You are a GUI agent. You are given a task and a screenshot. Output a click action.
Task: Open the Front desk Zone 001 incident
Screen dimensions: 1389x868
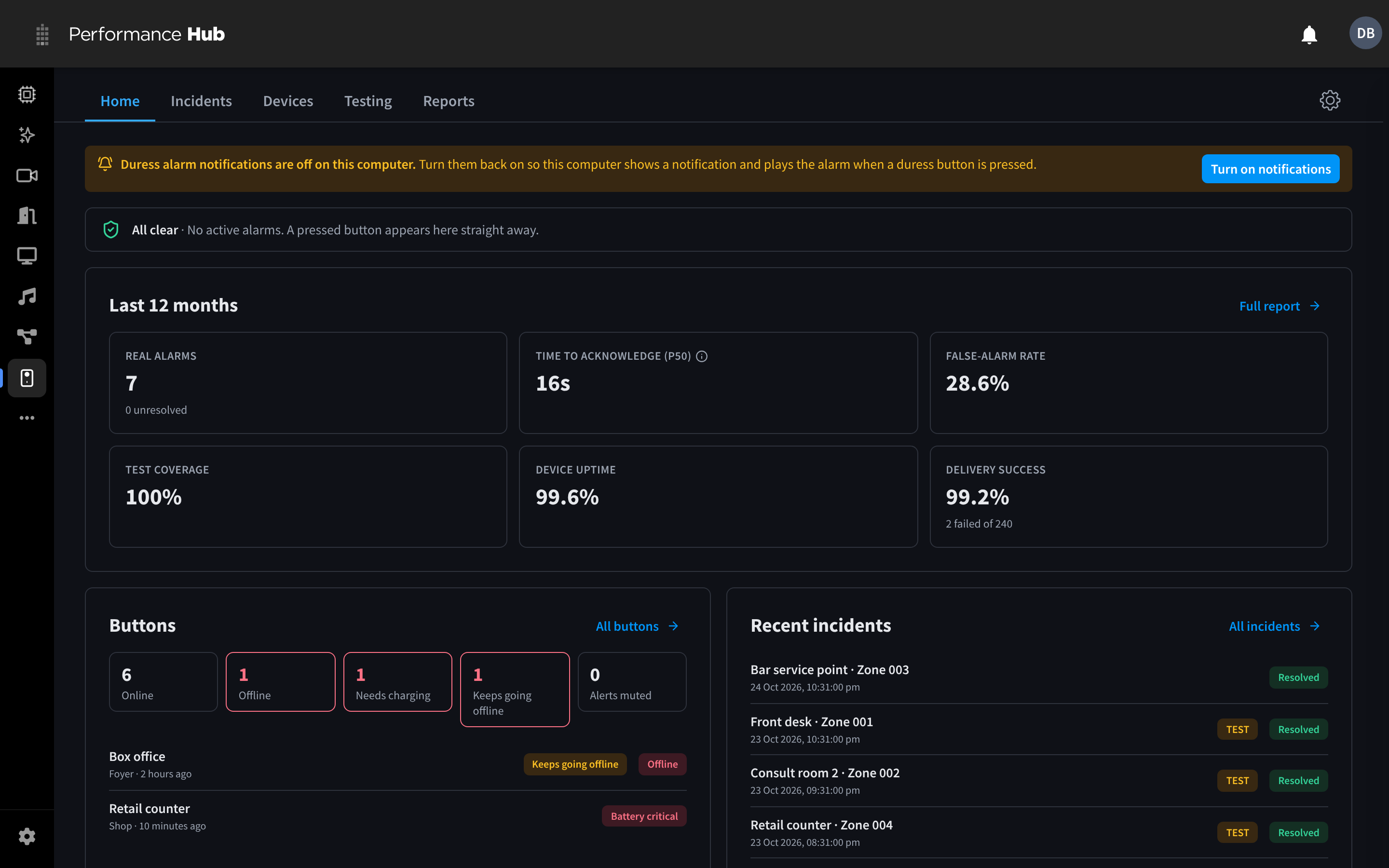[1039, 730]
